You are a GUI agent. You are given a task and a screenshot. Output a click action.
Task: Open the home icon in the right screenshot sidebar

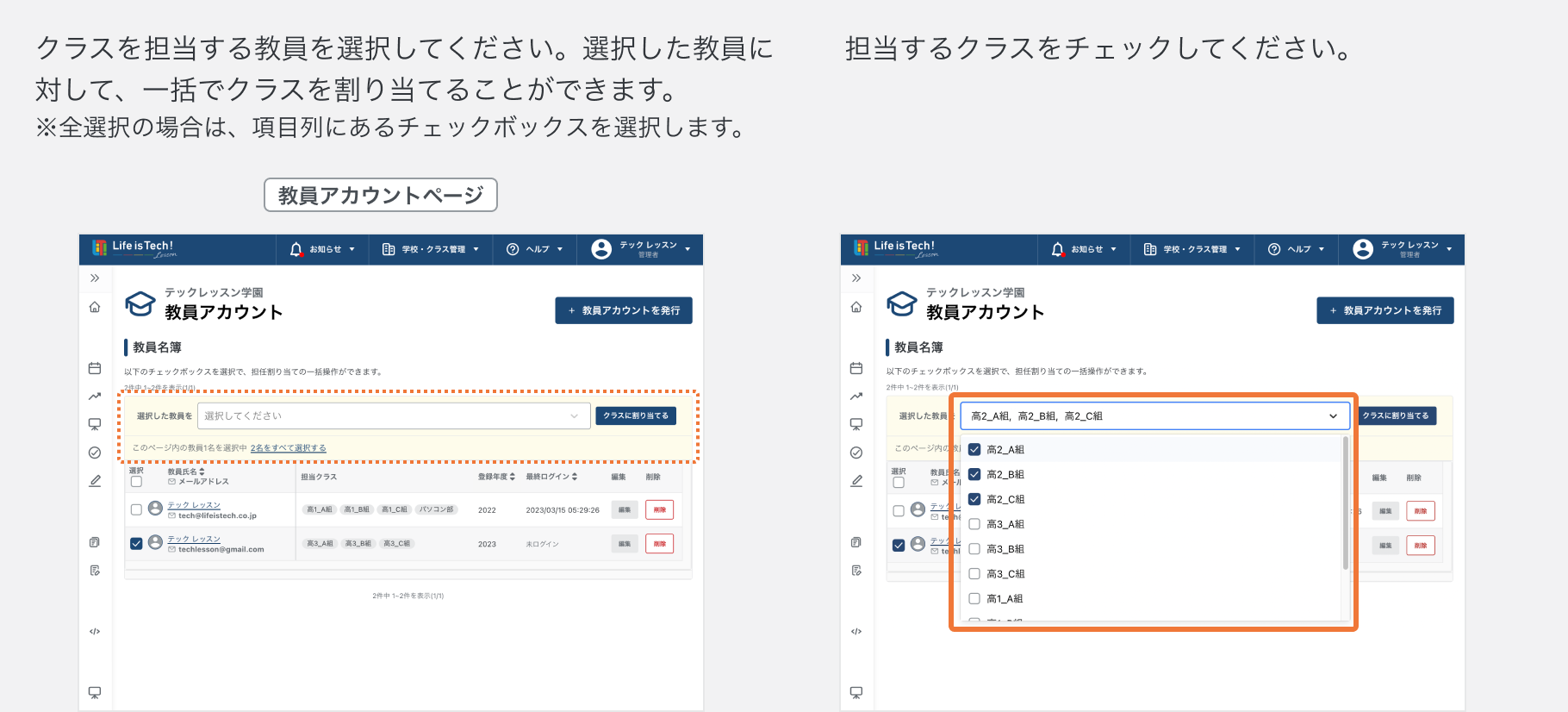point(856,307)
